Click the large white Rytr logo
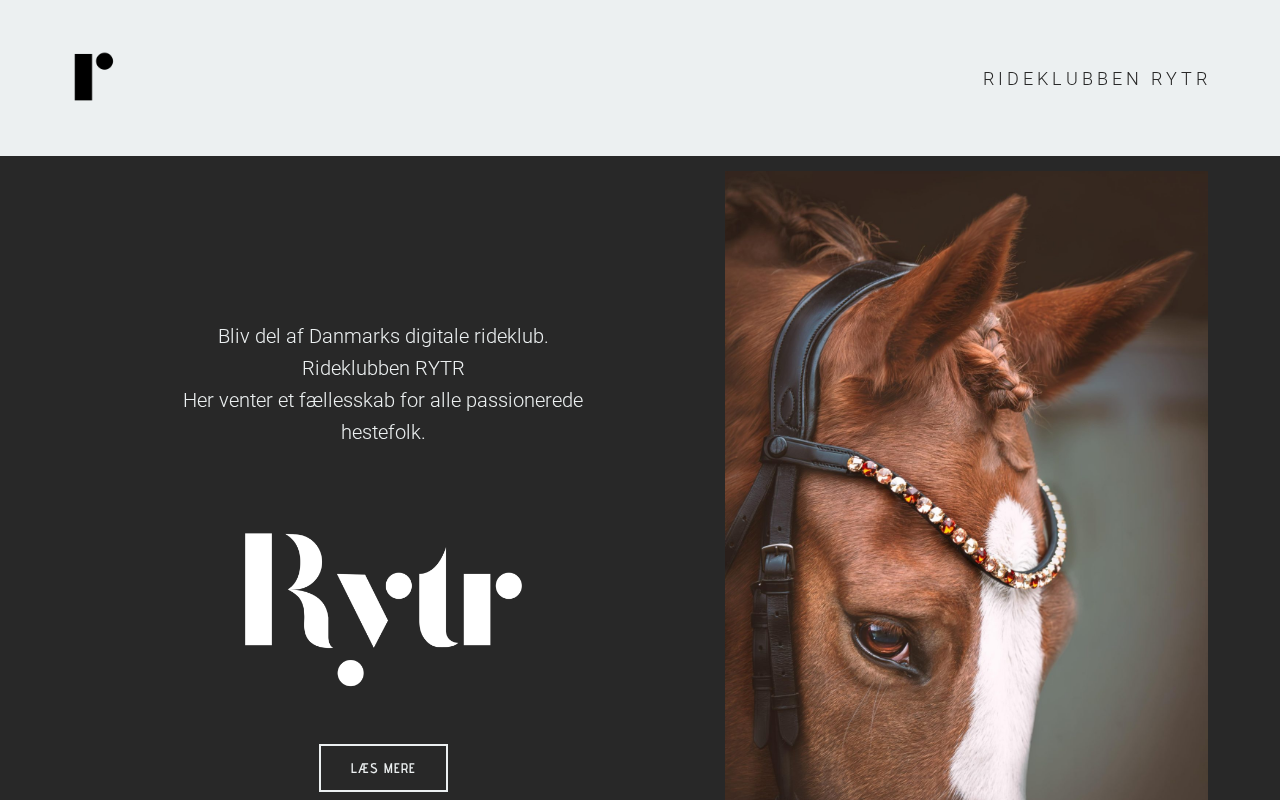Screen dimensions: 1280x800 383,609
